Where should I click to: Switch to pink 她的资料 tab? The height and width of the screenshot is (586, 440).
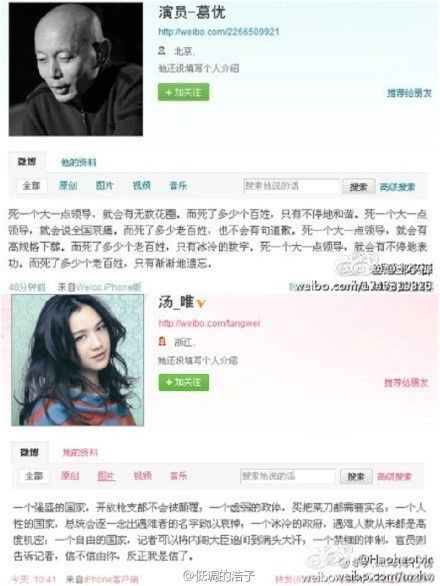pyautogui.click(x=80, y=453)
